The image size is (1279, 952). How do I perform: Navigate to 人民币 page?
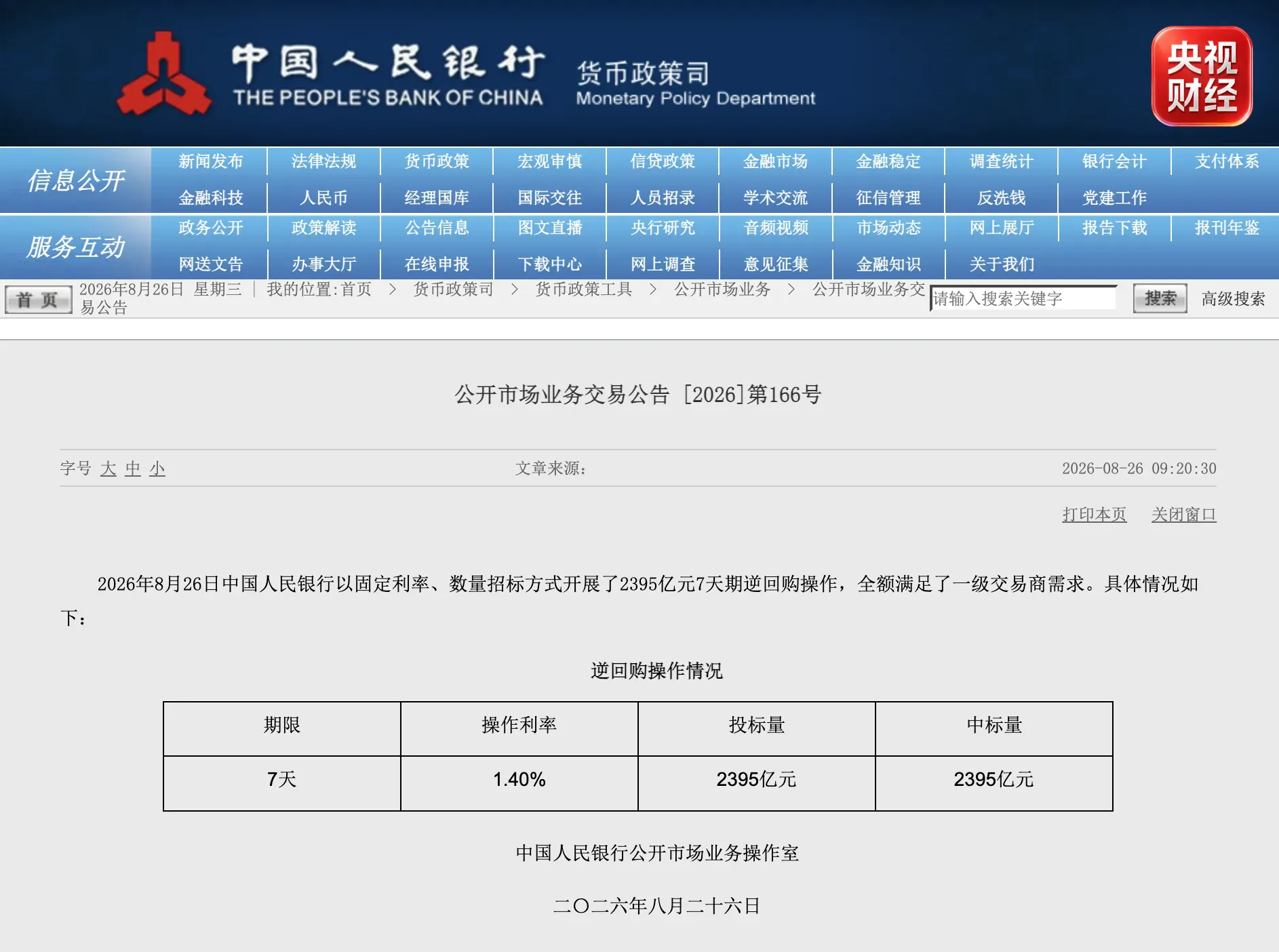coord(323,198)
